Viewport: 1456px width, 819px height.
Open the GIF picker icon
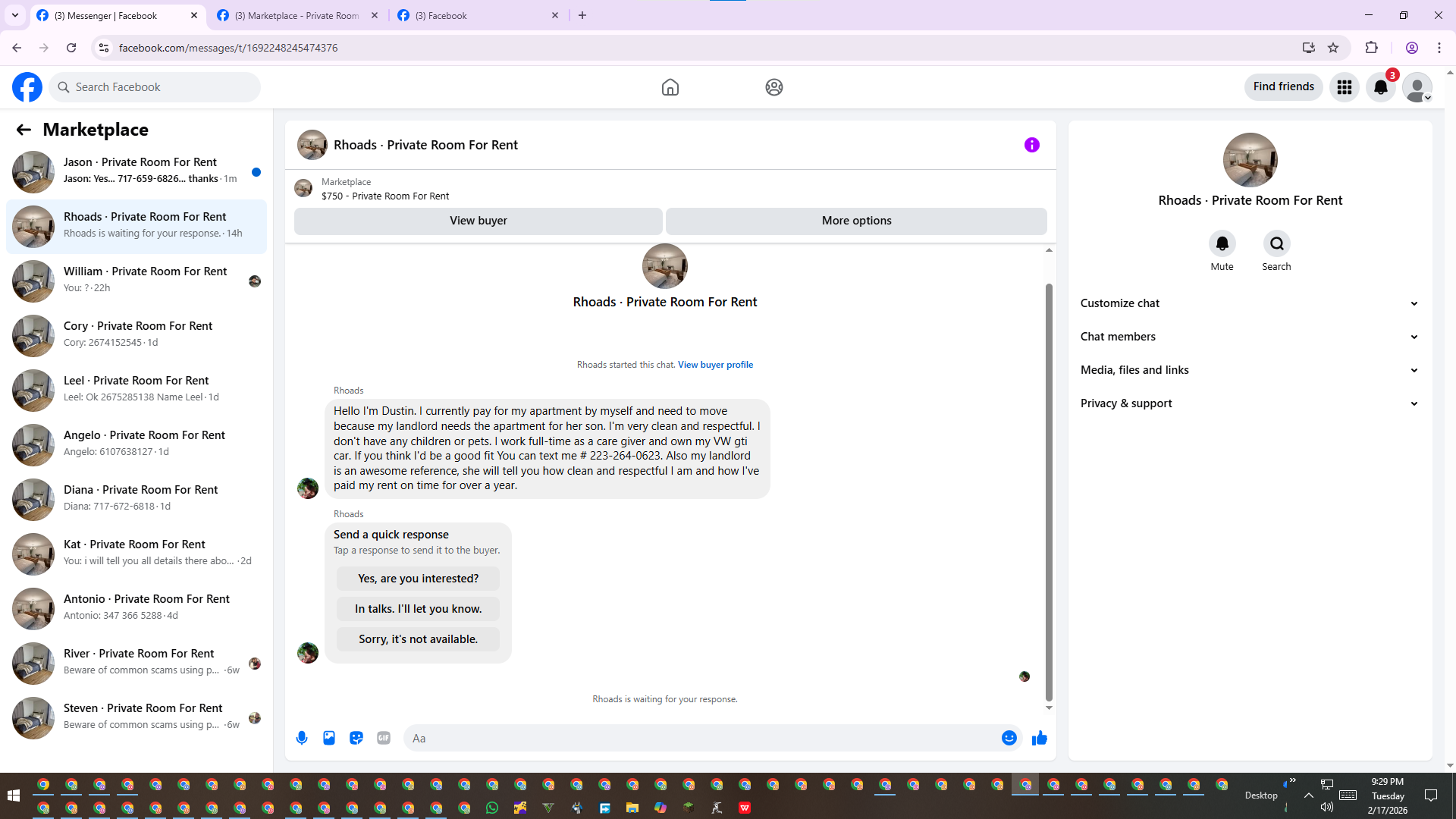pos(384,738)
